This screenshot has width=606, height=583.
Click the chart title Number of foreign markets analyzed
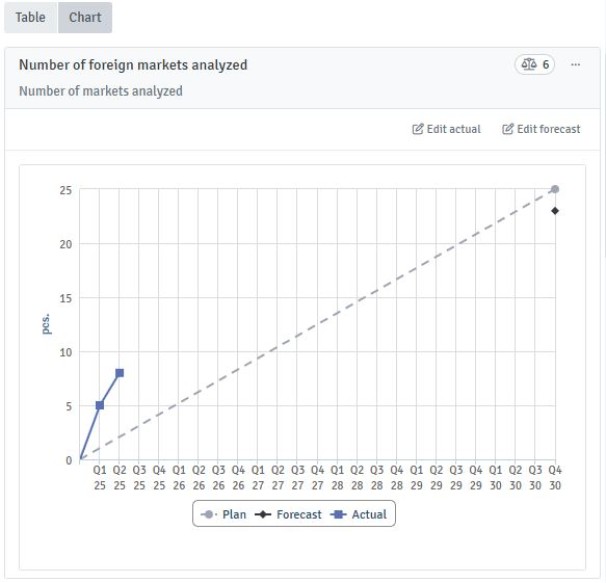pyautogui.click(x=133, y=64)
